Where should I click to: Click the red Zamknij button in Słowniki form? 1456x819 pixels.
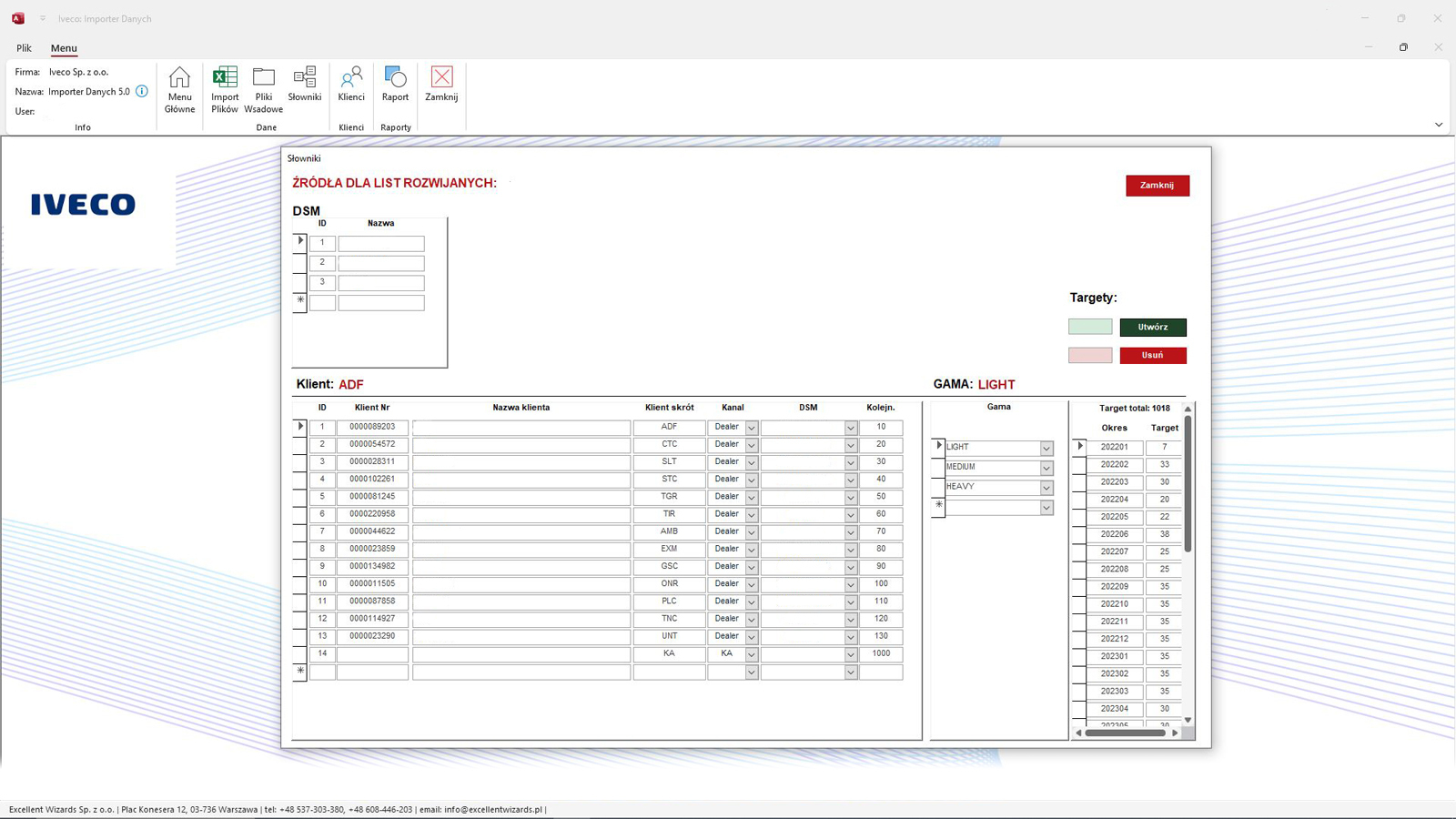coord(1157,186)
